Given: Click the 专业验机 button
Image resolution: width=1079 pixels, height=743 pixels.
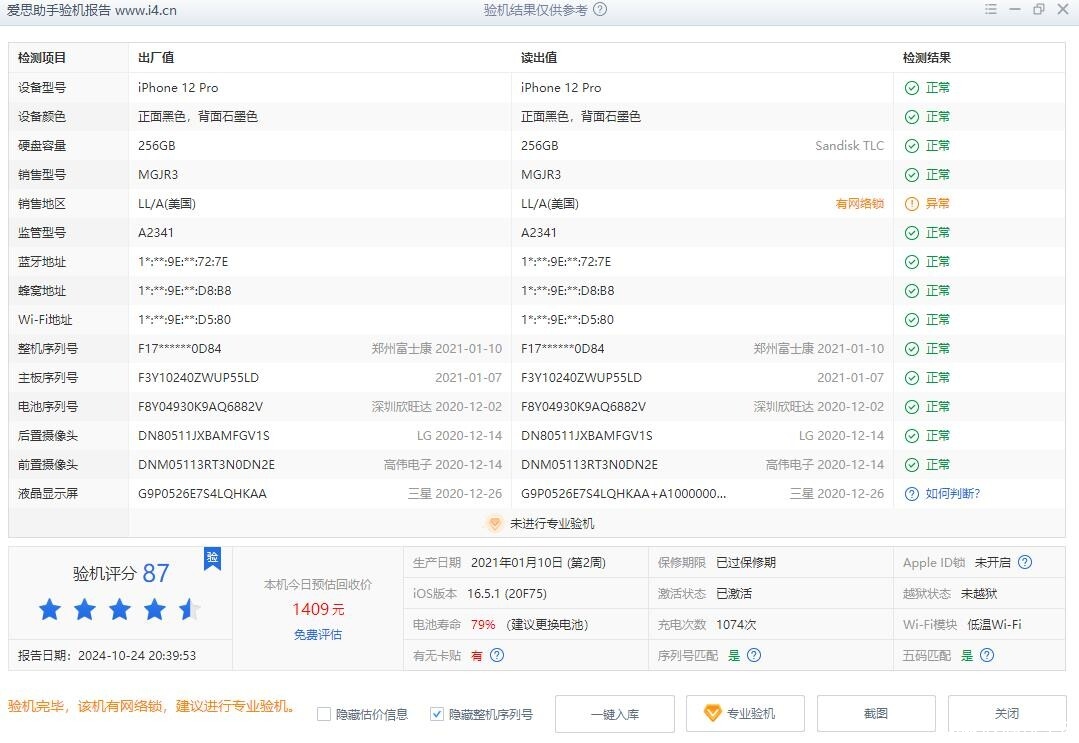Looking at the screenshot, I should (x=745, y=714).
